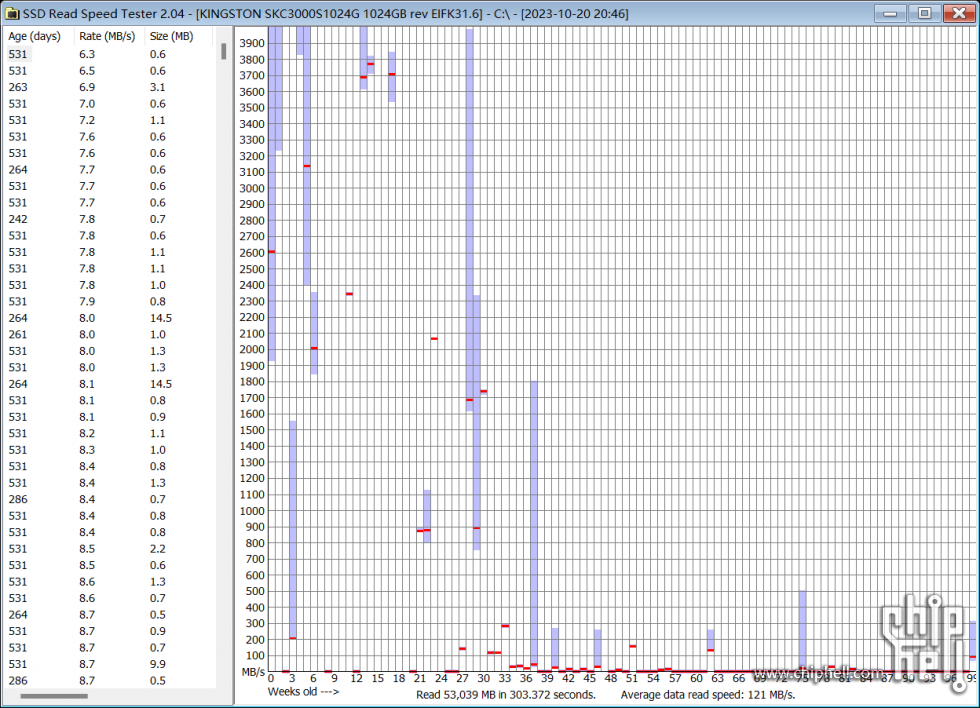Click the MB/s label on the chart axis

[253, 672]
